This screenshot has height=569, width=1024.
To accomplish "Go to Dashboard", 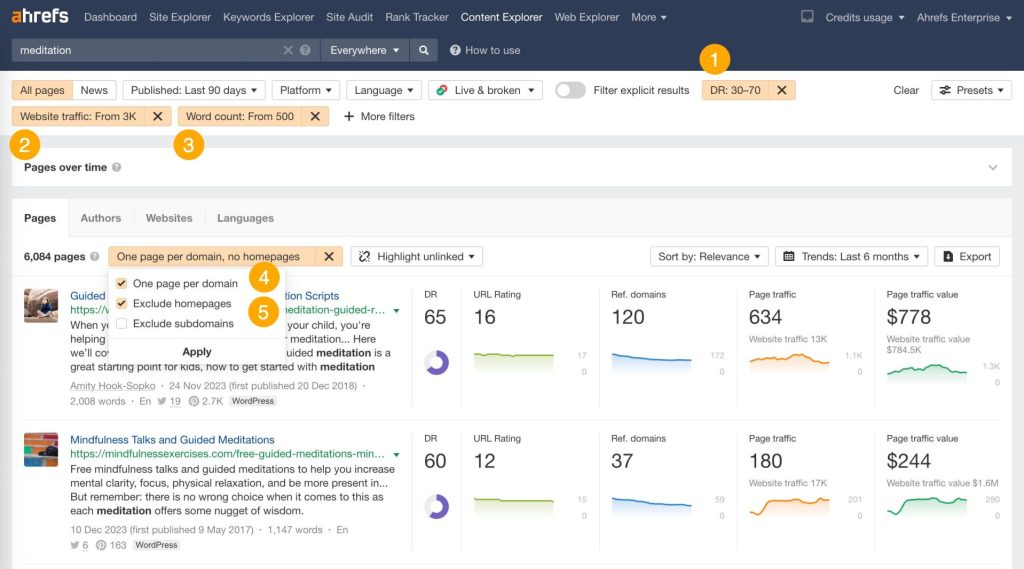I will tap(110, 17).
